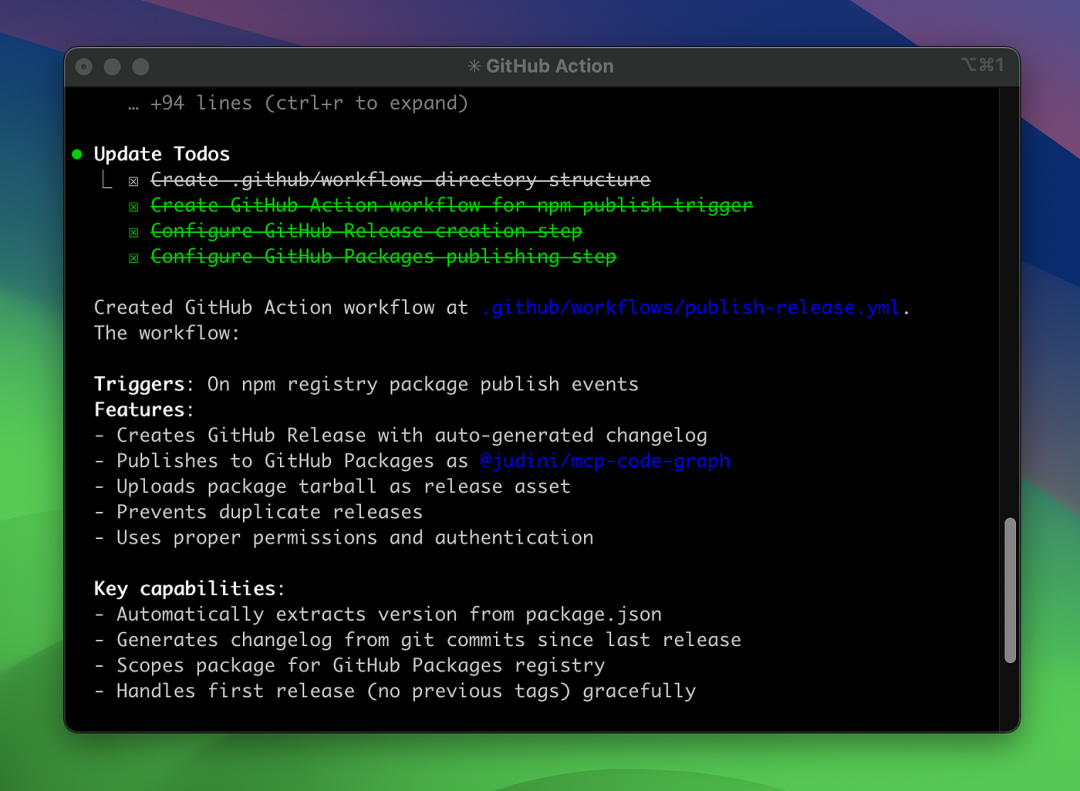This screenshot has height=791, width=1080.
Task: Toggle checkbox for npm publish trigger workflow todo
Action: click(133, 206)
